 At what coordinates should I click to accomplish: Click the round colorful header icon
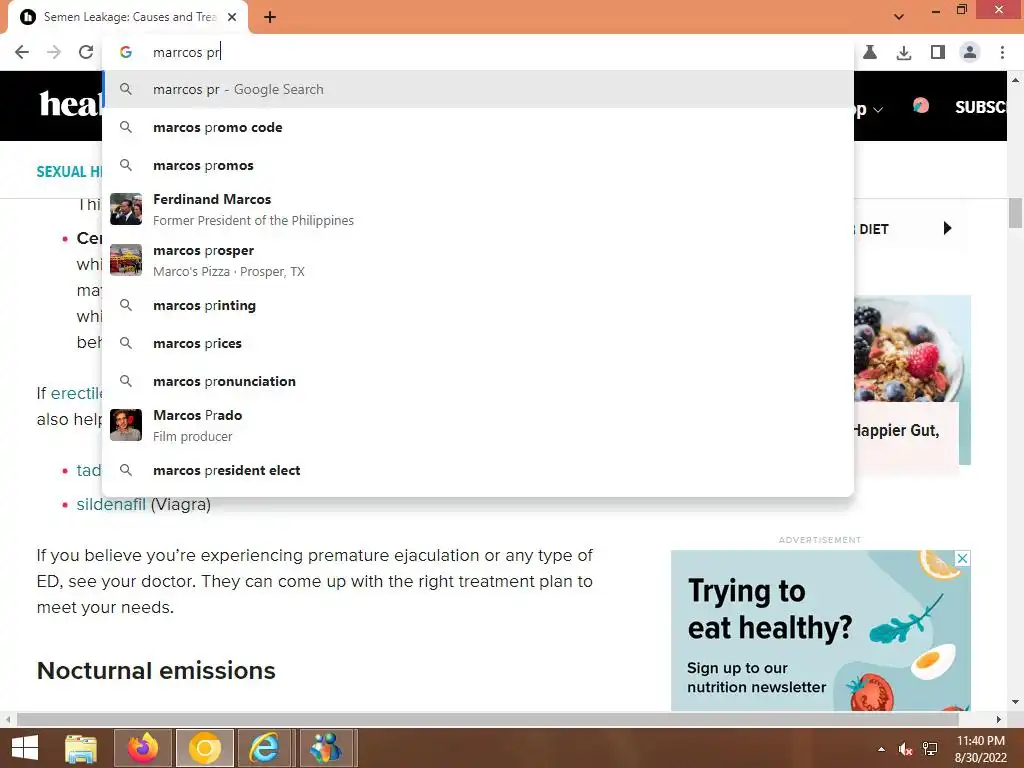[921, 106]
